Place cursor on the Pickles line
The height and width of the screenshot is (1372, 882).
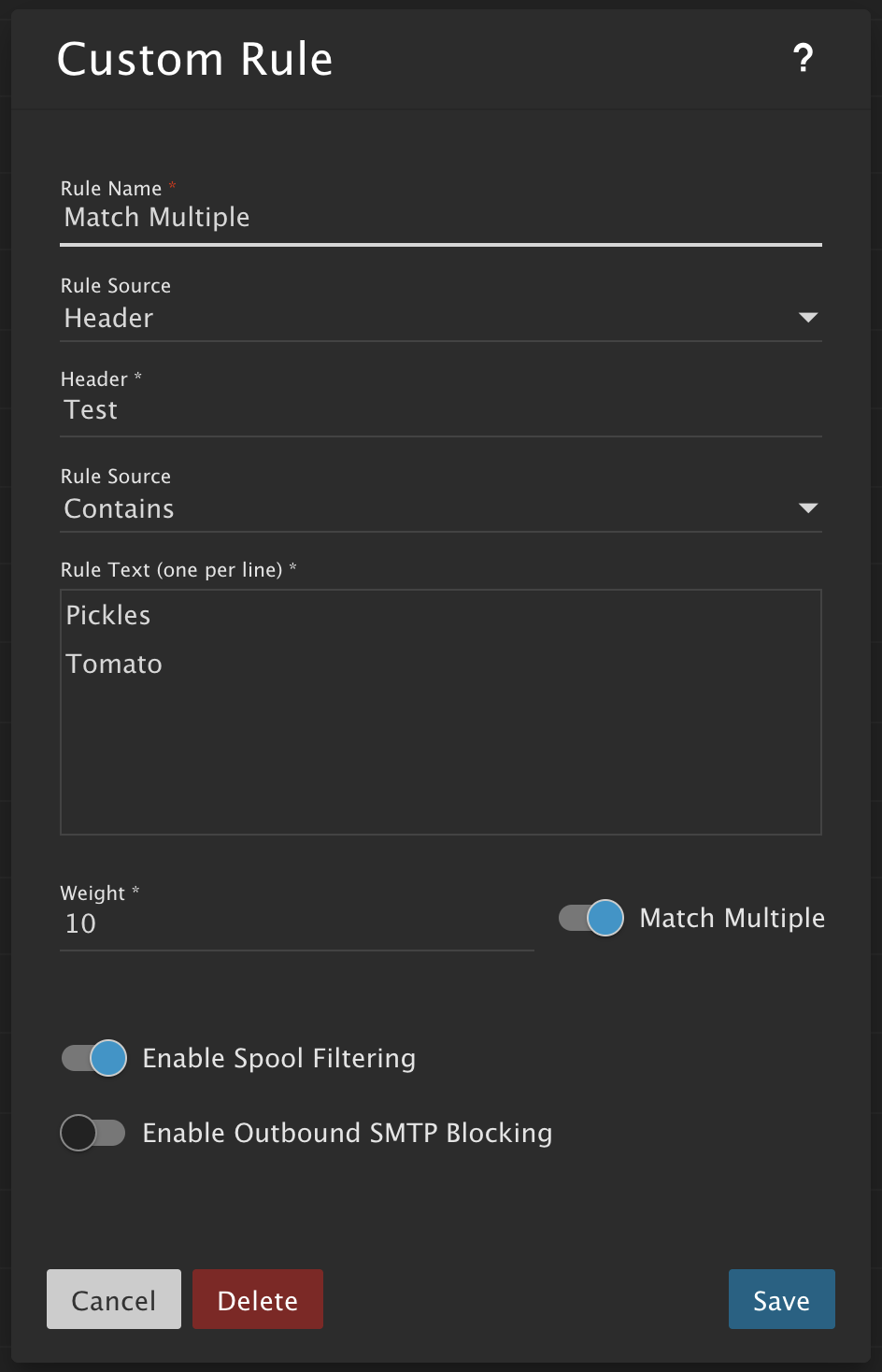(108, 615)
